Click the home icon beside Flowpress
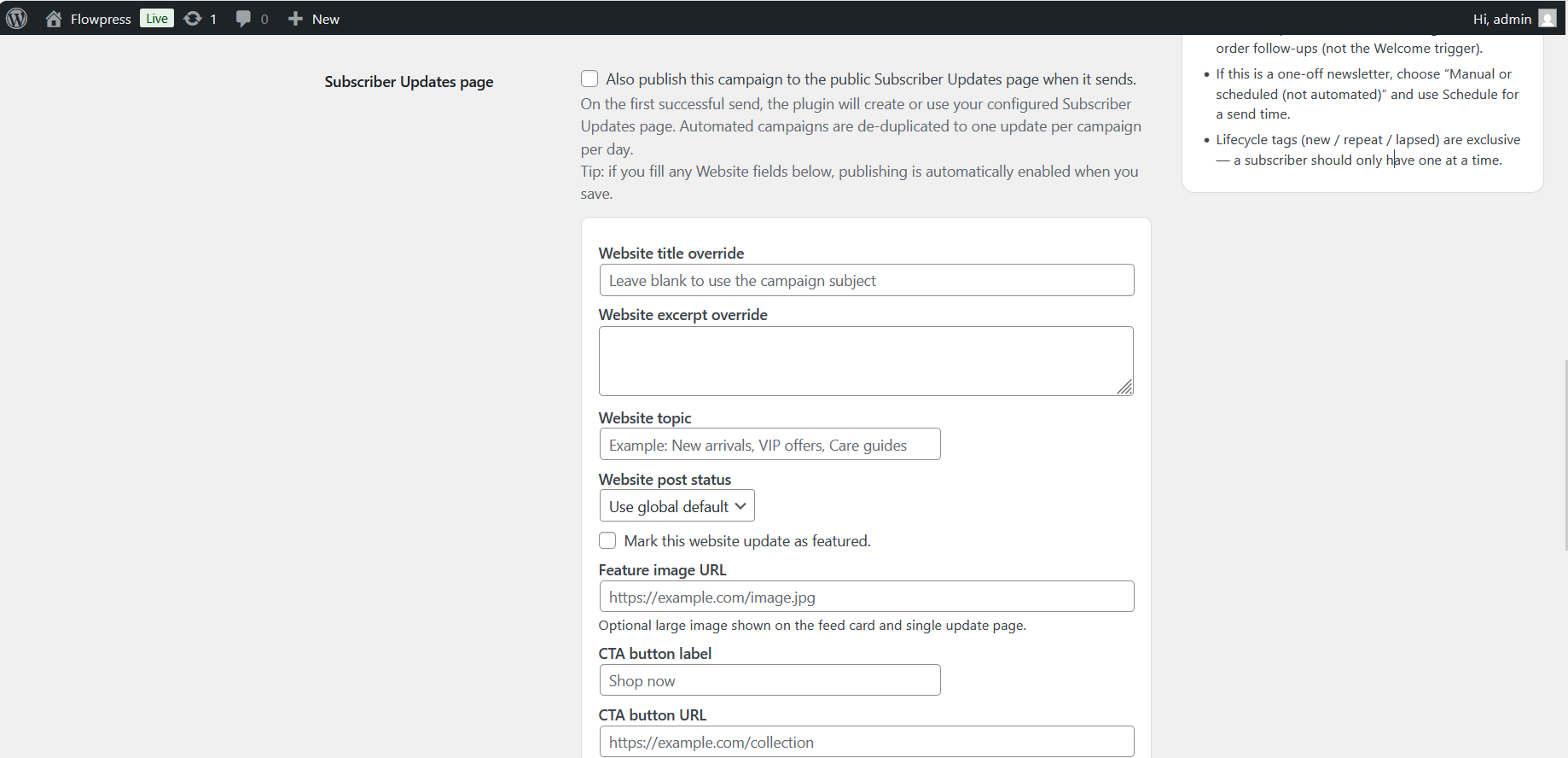This screenshot has width=1568, height=758. (x=54, y=19)
